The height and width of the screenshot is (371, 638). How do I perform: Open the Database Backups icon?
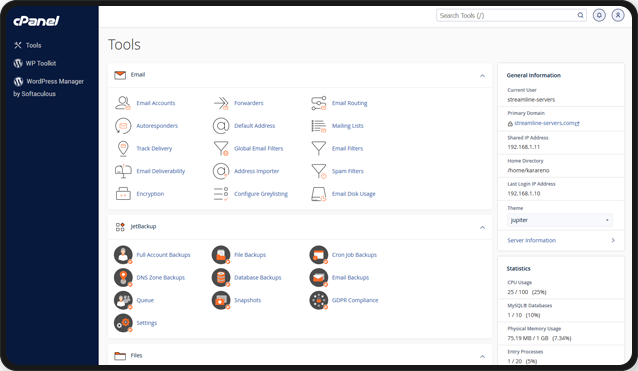(x=221, y=278)
